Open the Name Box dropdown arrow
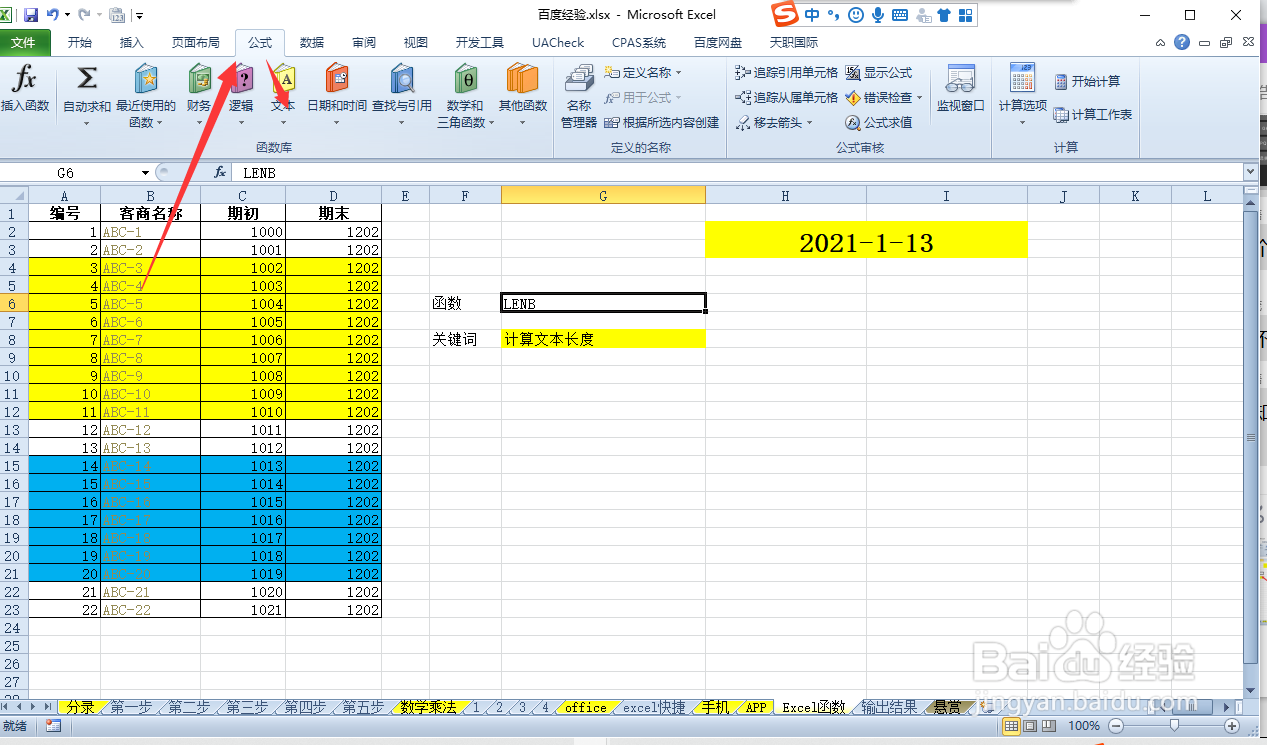The image size is (1267, 745). tap(146, 172)
